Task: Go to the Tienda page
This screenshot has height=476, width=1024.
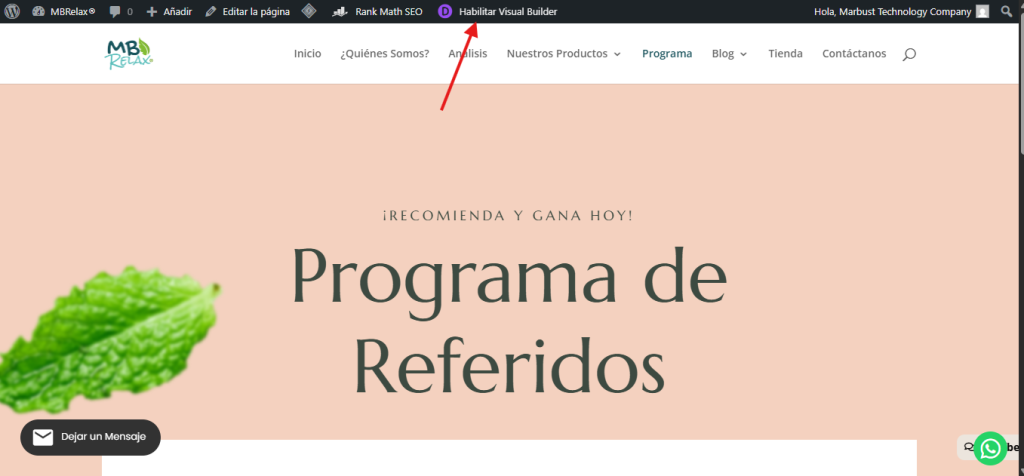Action: [786, 54]
